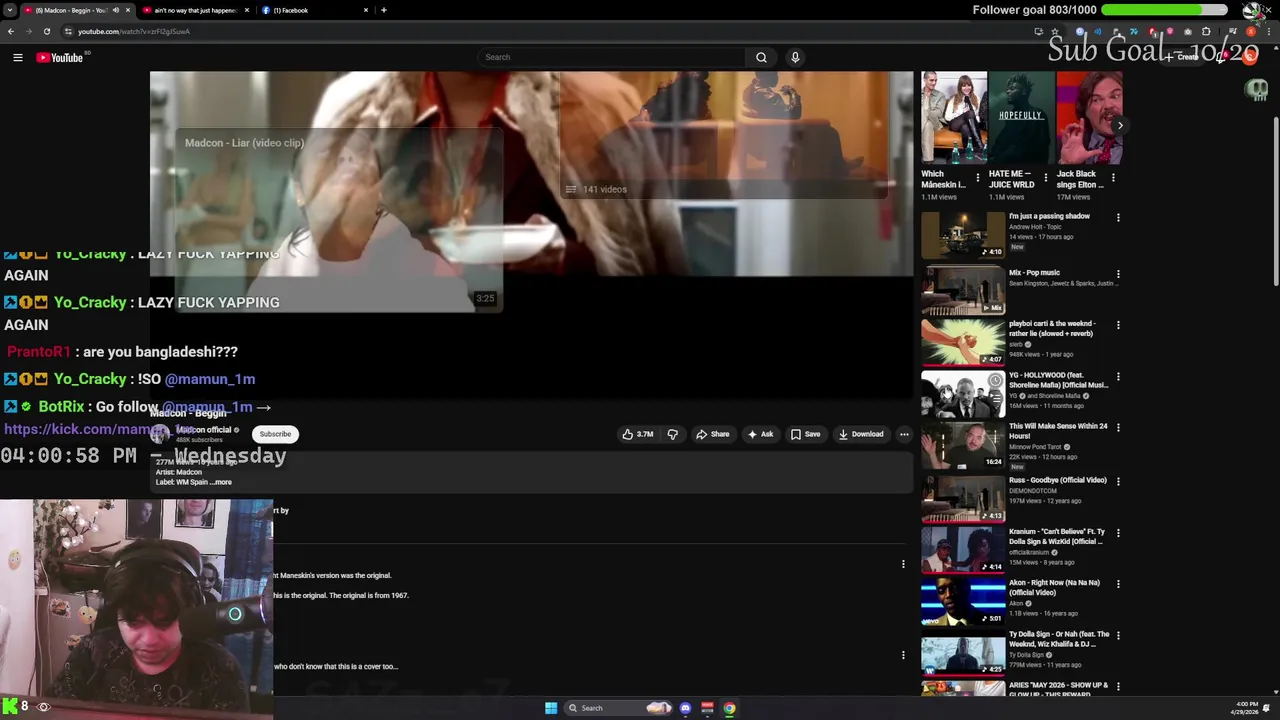Open the taskbar clock showing 4:00 PM
The width and height of the screenshot is (1280, 720).
[1246, 708]
